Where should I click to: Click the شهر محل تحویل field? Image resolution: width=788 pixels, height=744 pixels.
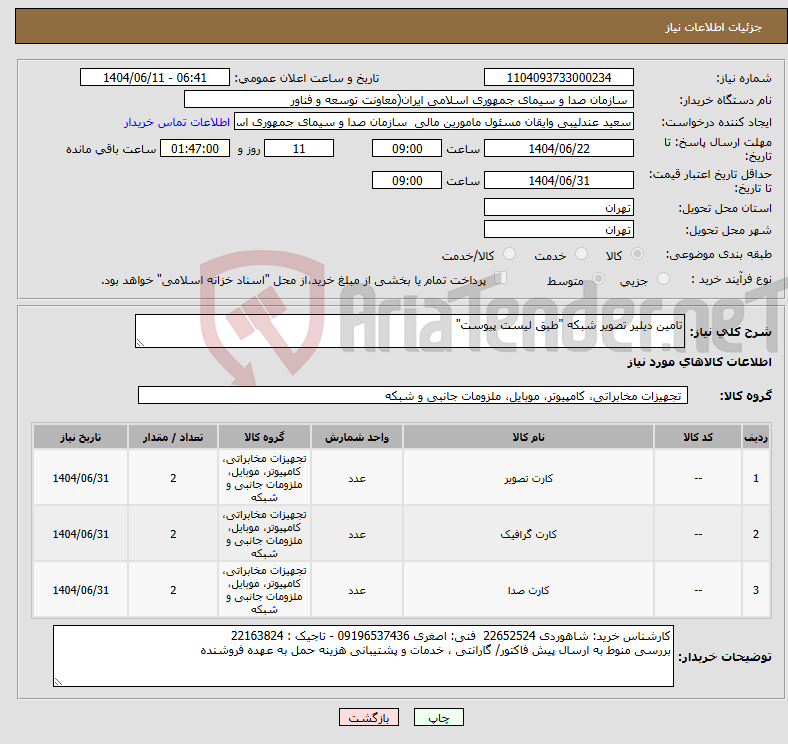[x=558, y=230]
